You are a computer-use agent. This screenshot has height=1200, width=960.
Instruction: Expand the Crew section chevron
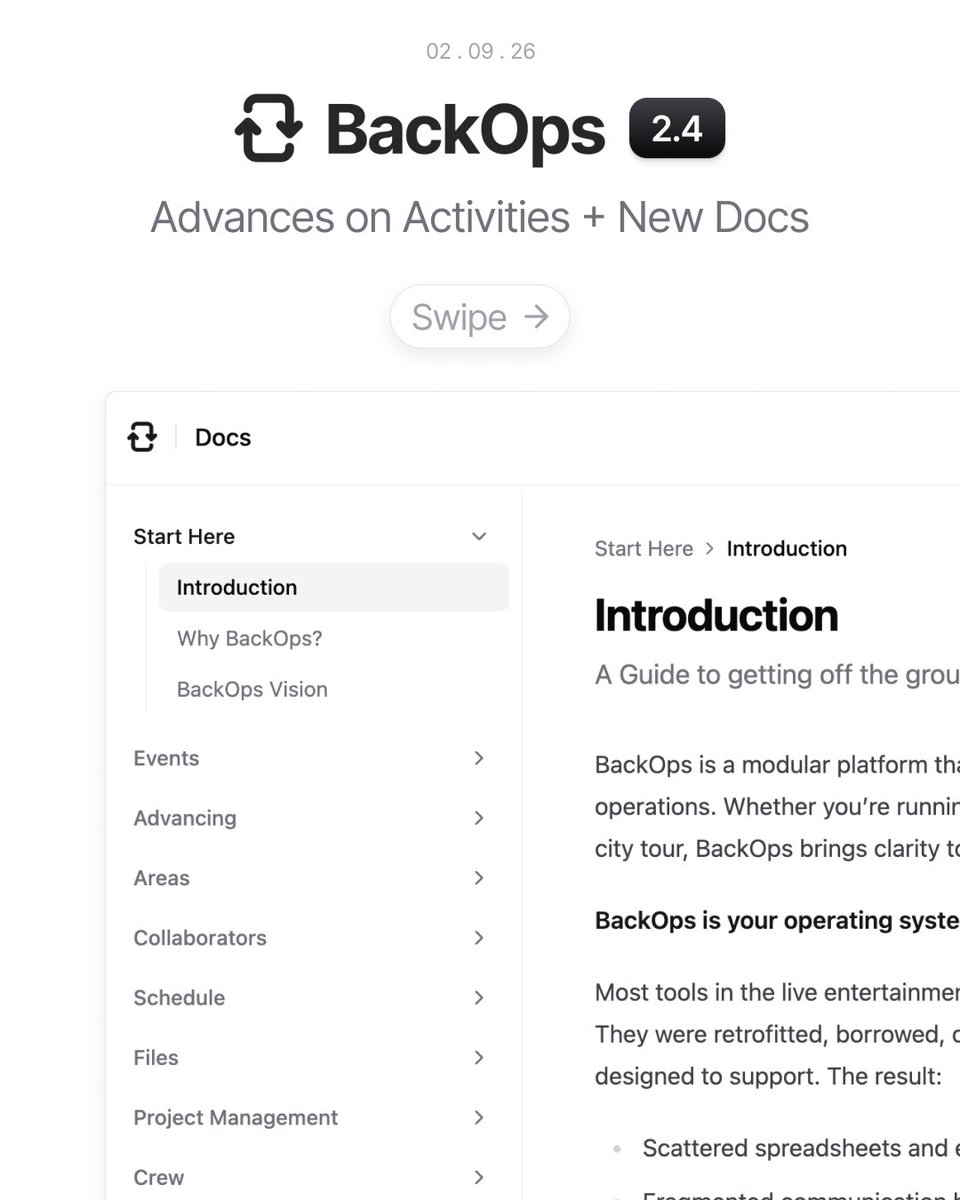click(479, 1177)
